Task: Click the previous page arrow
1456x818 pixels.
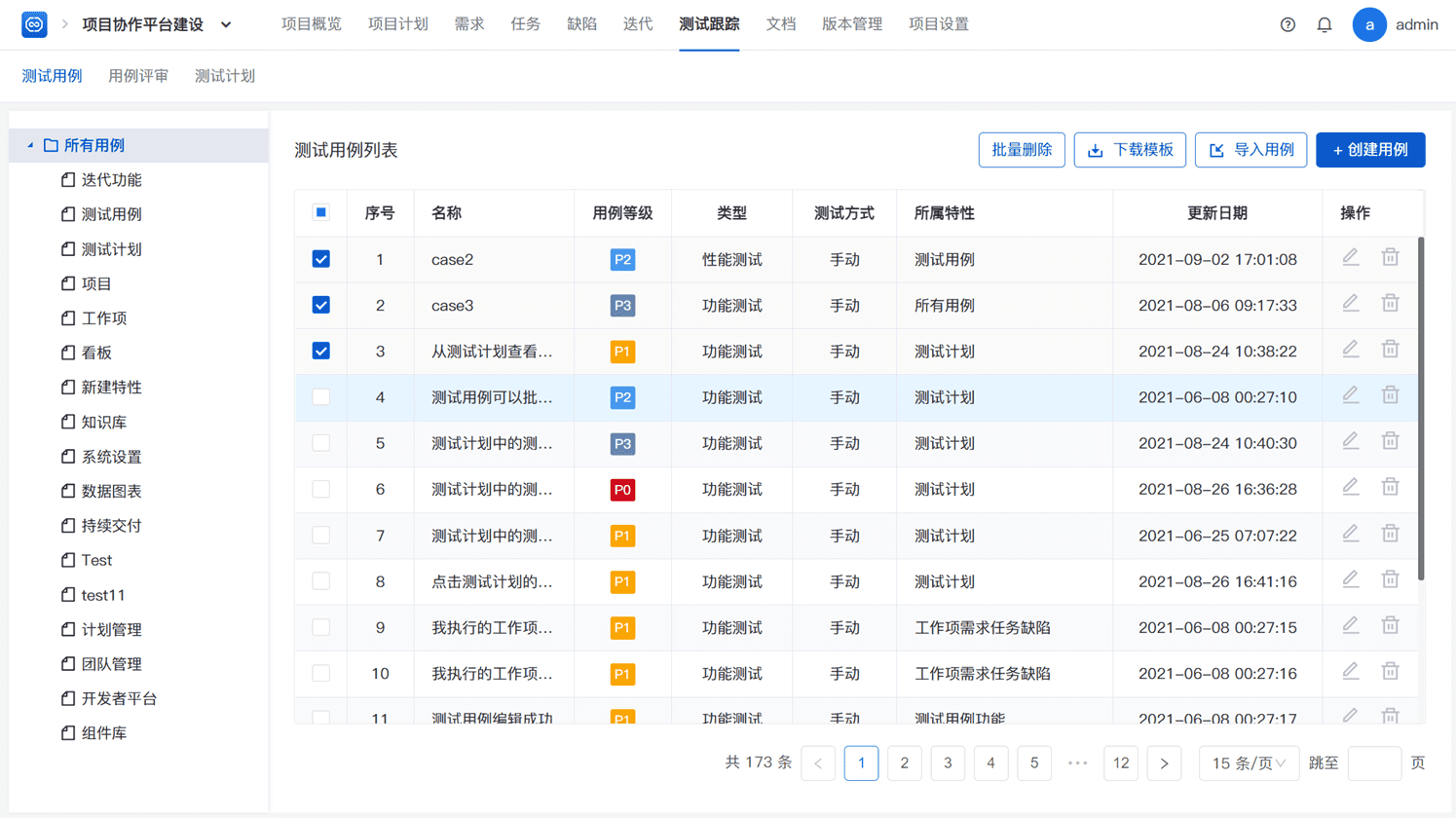Action: 818,763
